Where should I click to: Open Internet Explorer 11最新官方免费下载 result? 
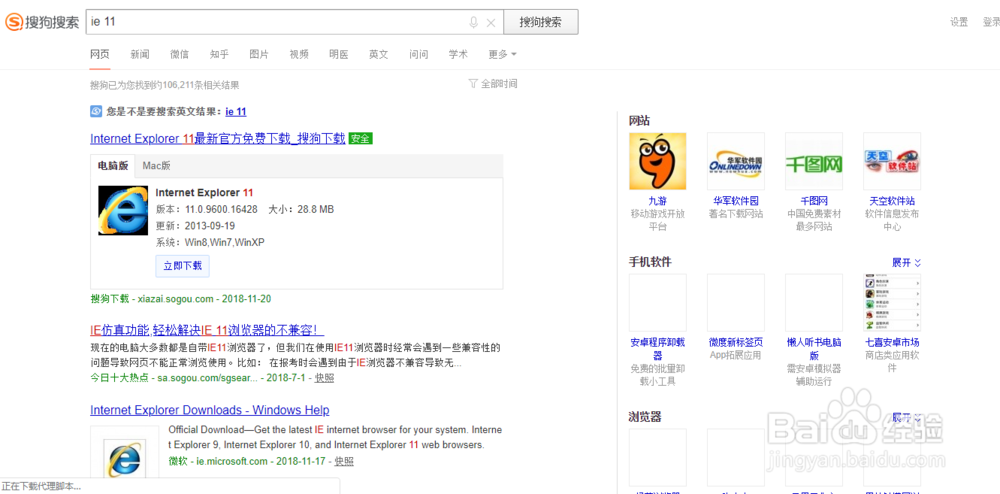[x=217, y=138]
